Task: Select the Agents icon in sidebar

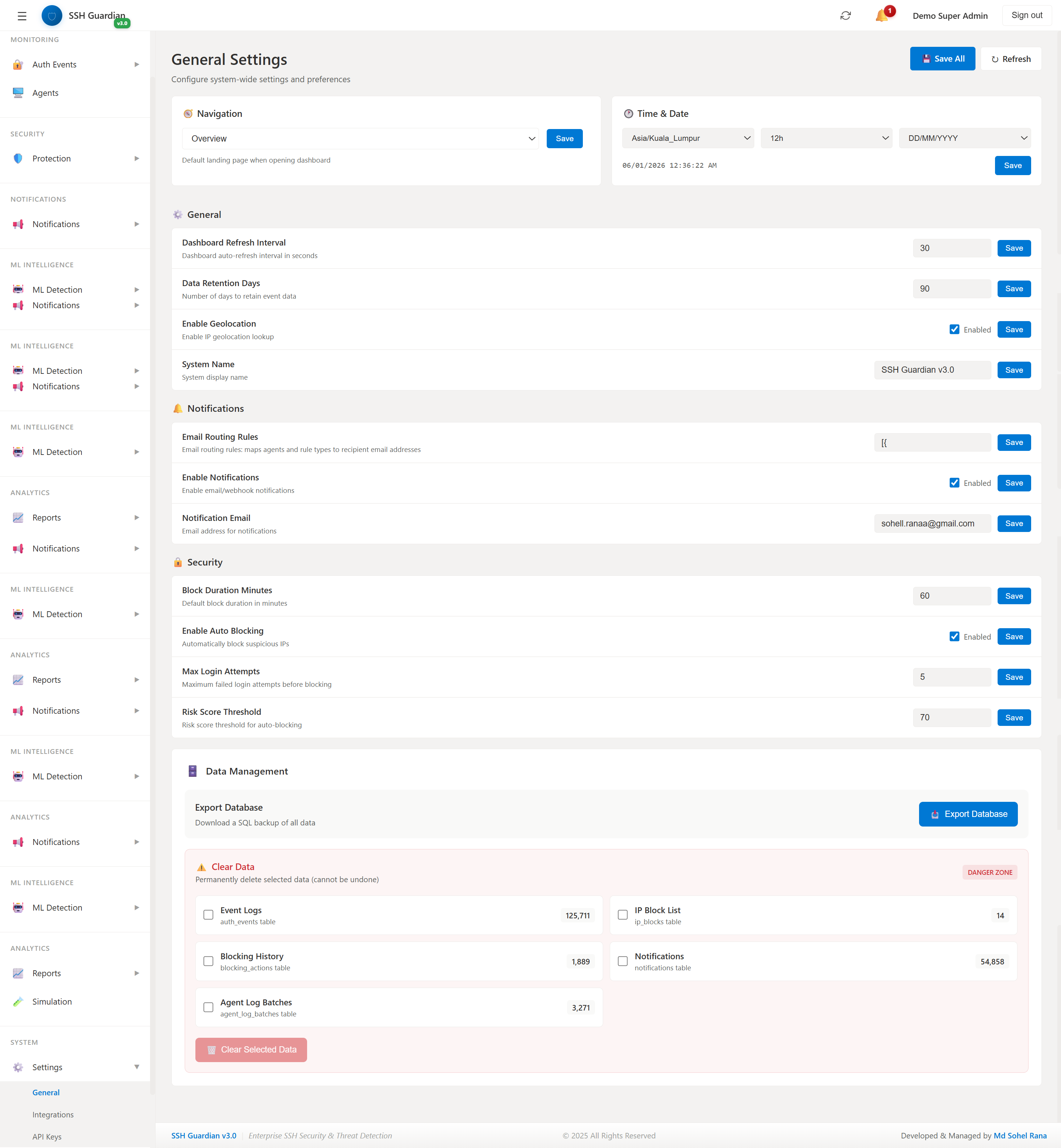Action: coord(18,93)
